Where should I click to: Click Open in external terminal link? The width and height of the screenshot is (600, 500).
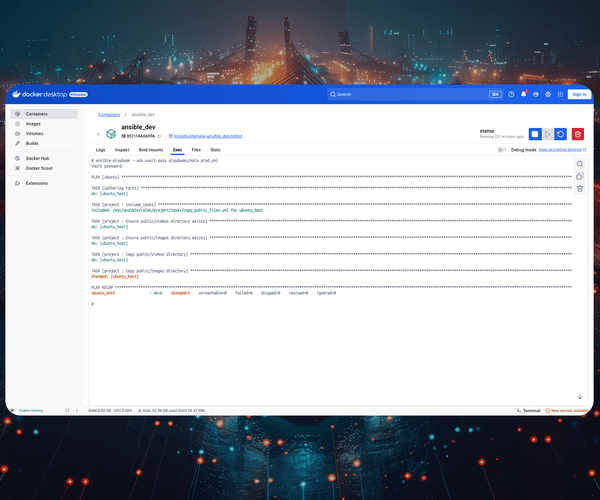pyautogui.click(x=562, y=150)
